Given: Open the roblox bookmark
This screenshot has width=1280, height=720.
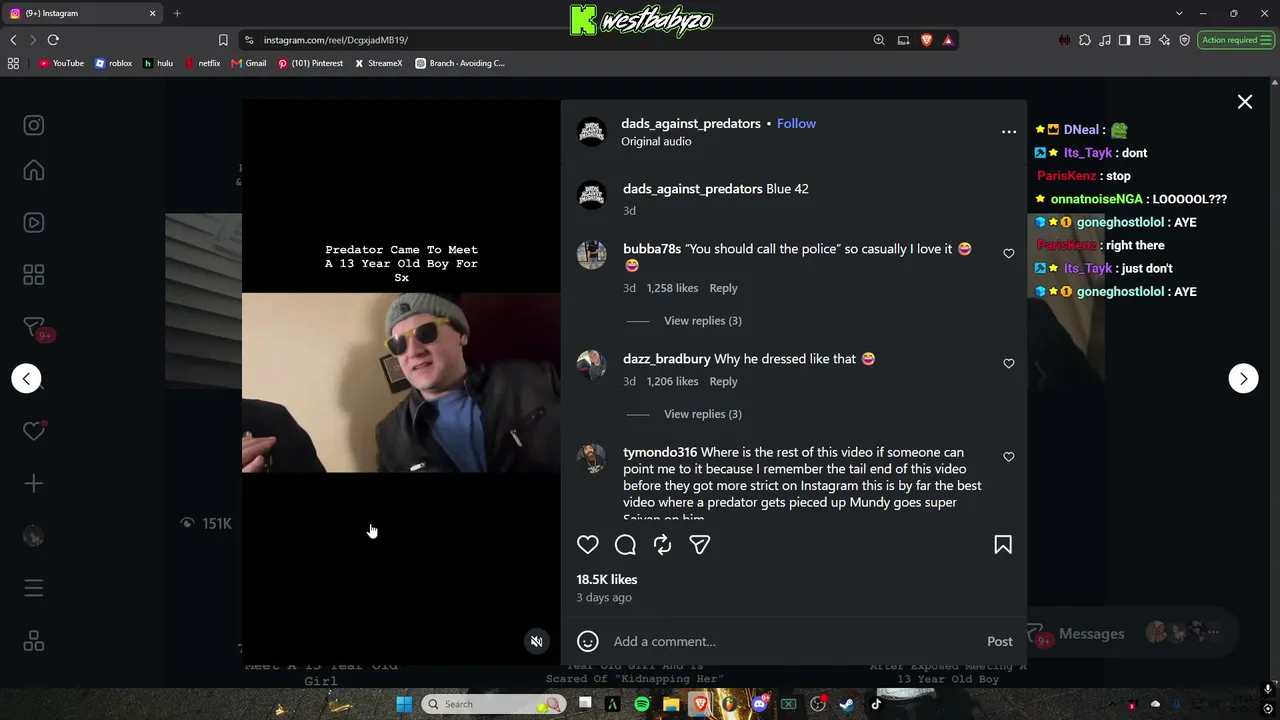Looking at the screenshot, I should click(114, 63).
